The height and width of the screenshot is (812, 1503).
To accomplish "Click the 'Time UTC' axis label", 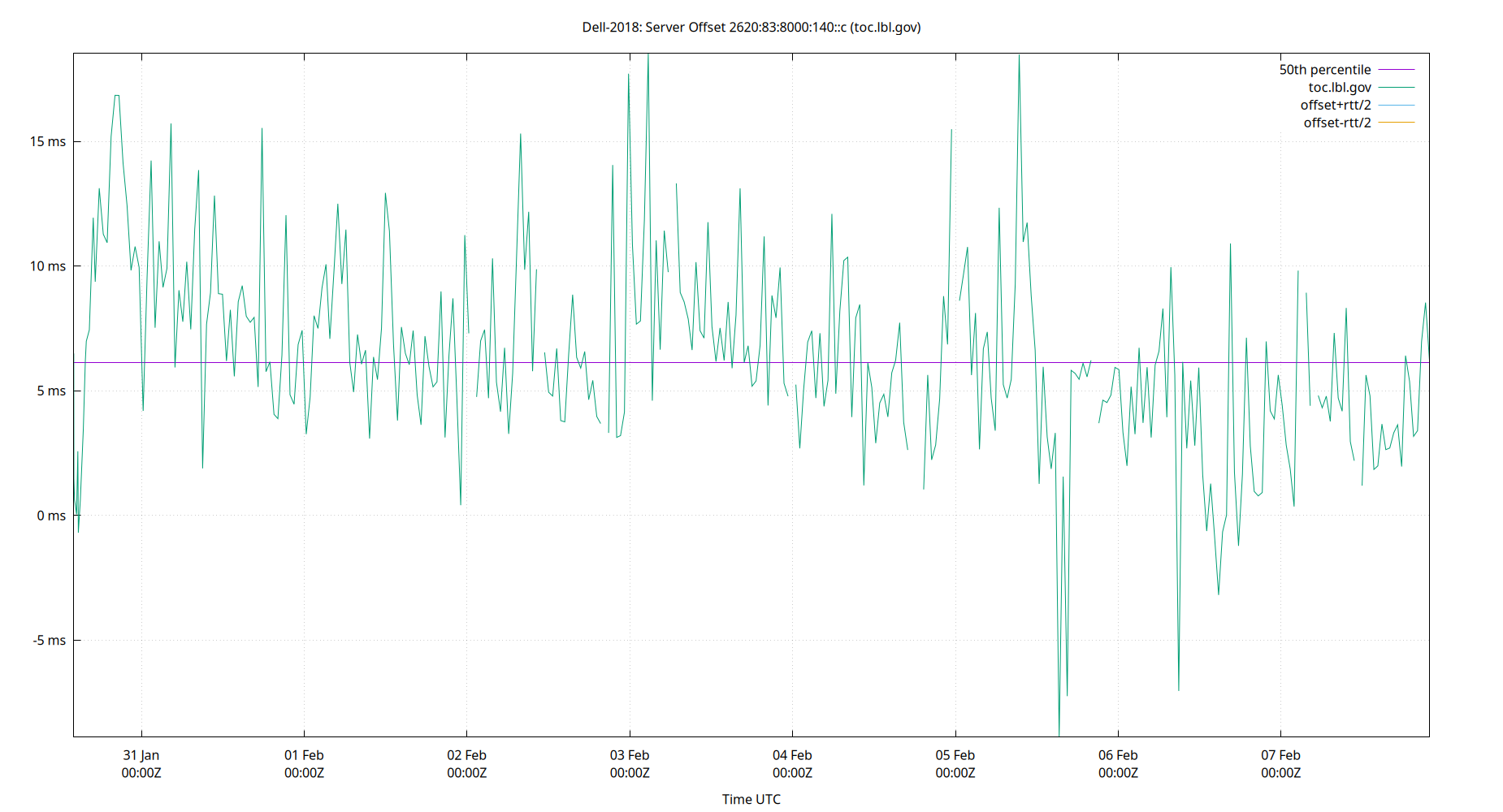I will (x=751, y=799).
